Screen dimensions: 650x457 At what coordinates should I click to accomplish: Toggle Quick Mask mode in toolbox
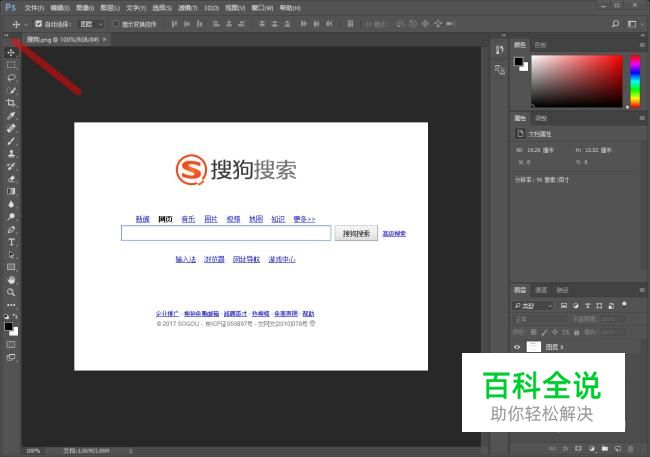(x=11, y=345)
